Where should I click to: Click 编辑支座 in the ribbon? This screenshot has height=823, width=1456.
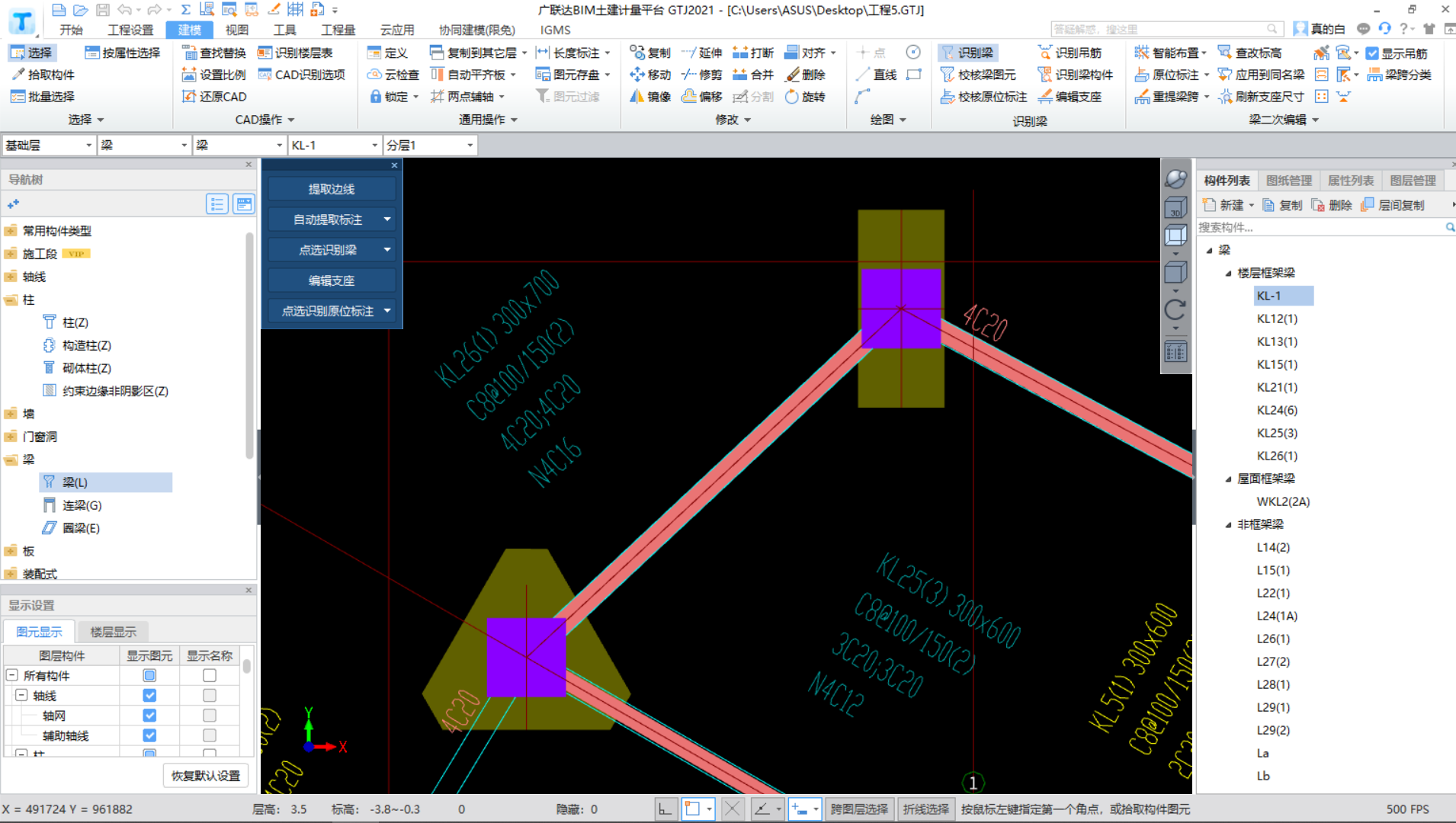[x=1070, y=97]
